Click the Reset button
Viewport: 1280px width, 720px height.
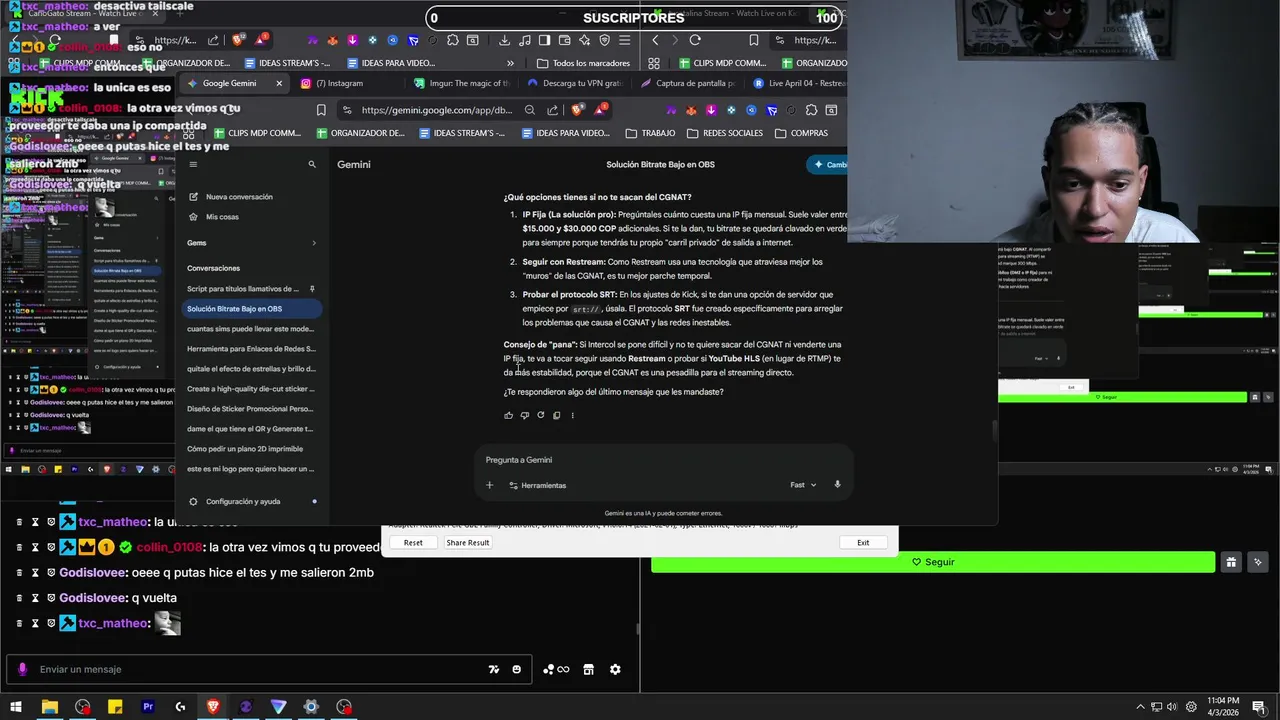(x=413, y=543)
